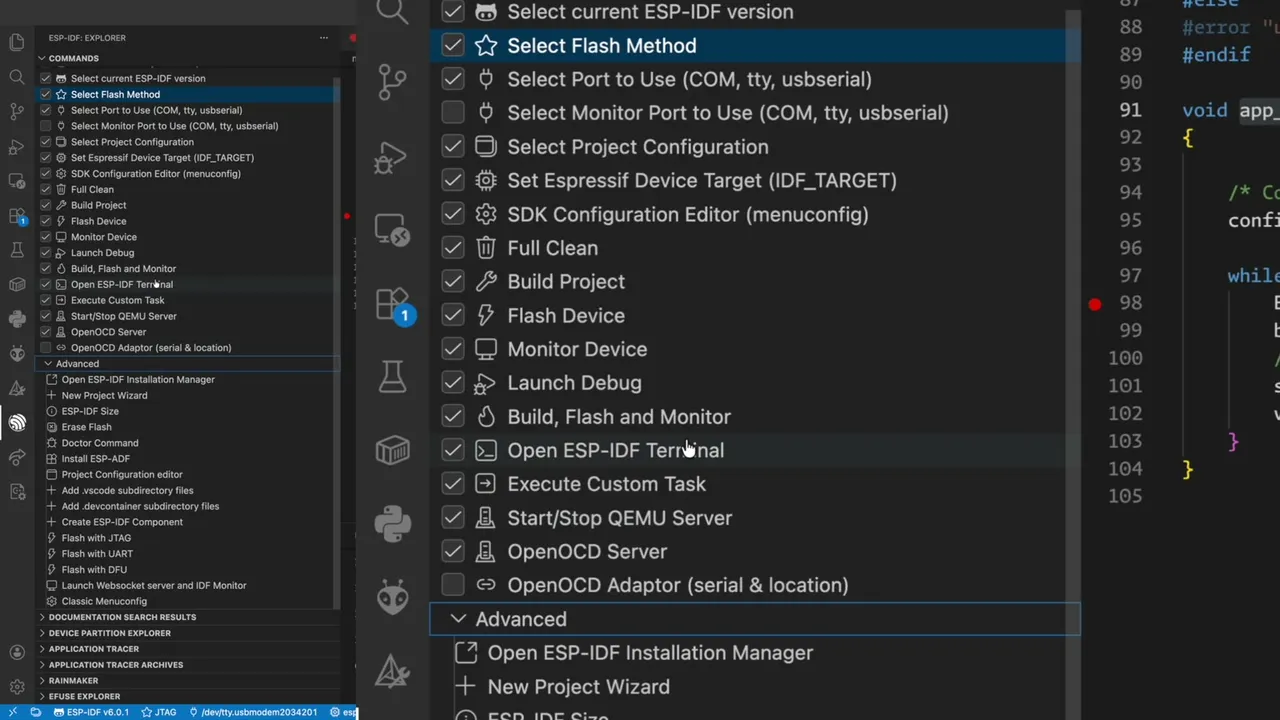Click magnified Source Control branch icon
The width and height of the screenshot is (1280, 720).
tap(392, 82)
